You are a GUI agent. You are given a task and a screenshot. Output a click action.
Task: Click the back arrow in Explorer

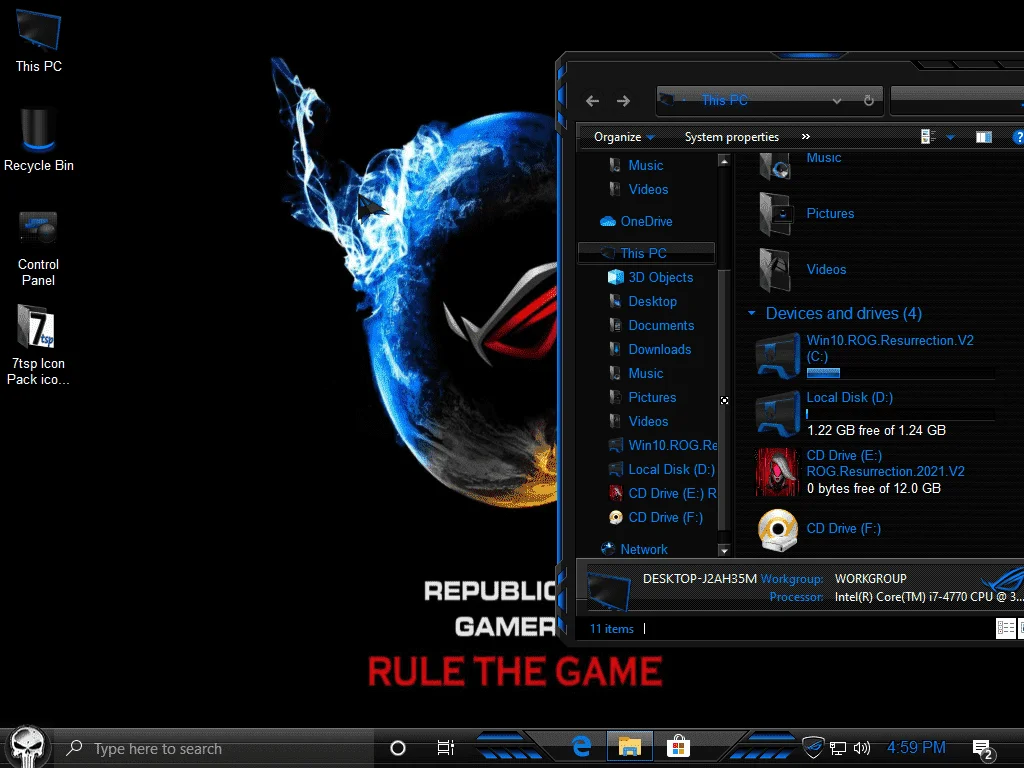point(592,101)
